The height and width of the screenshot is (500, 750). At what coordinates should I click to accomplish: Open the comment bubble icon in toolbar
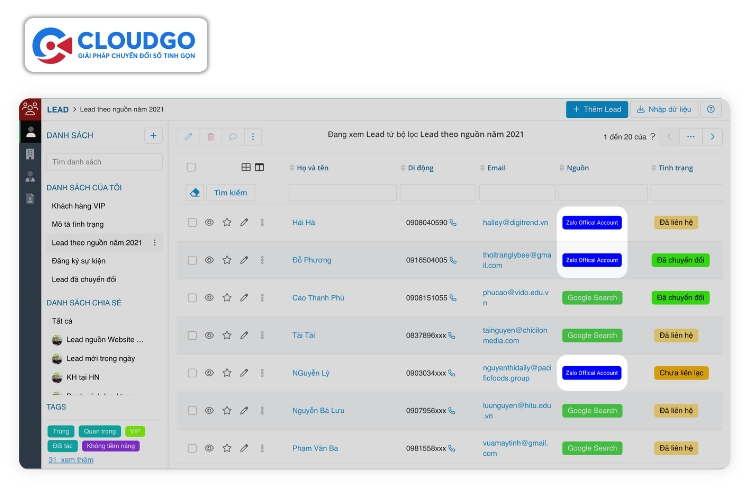point(232,136)
